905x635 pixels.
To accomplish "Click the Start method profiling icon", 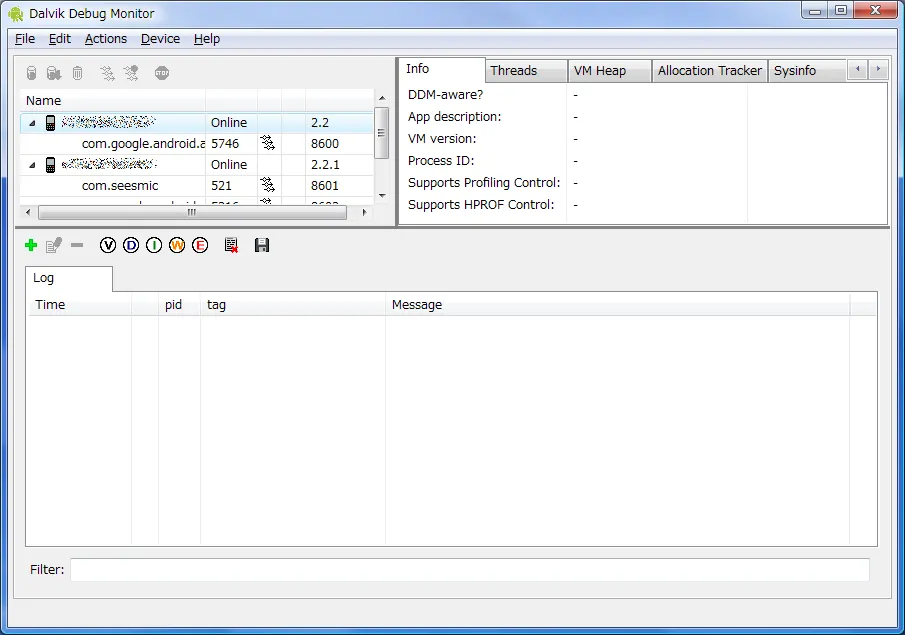I will 132,73.
